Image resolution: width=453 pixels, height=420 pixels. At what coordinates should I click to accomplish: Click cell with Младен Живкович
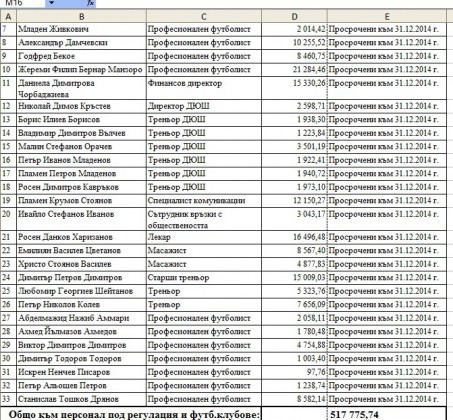[x=81, y=29]
